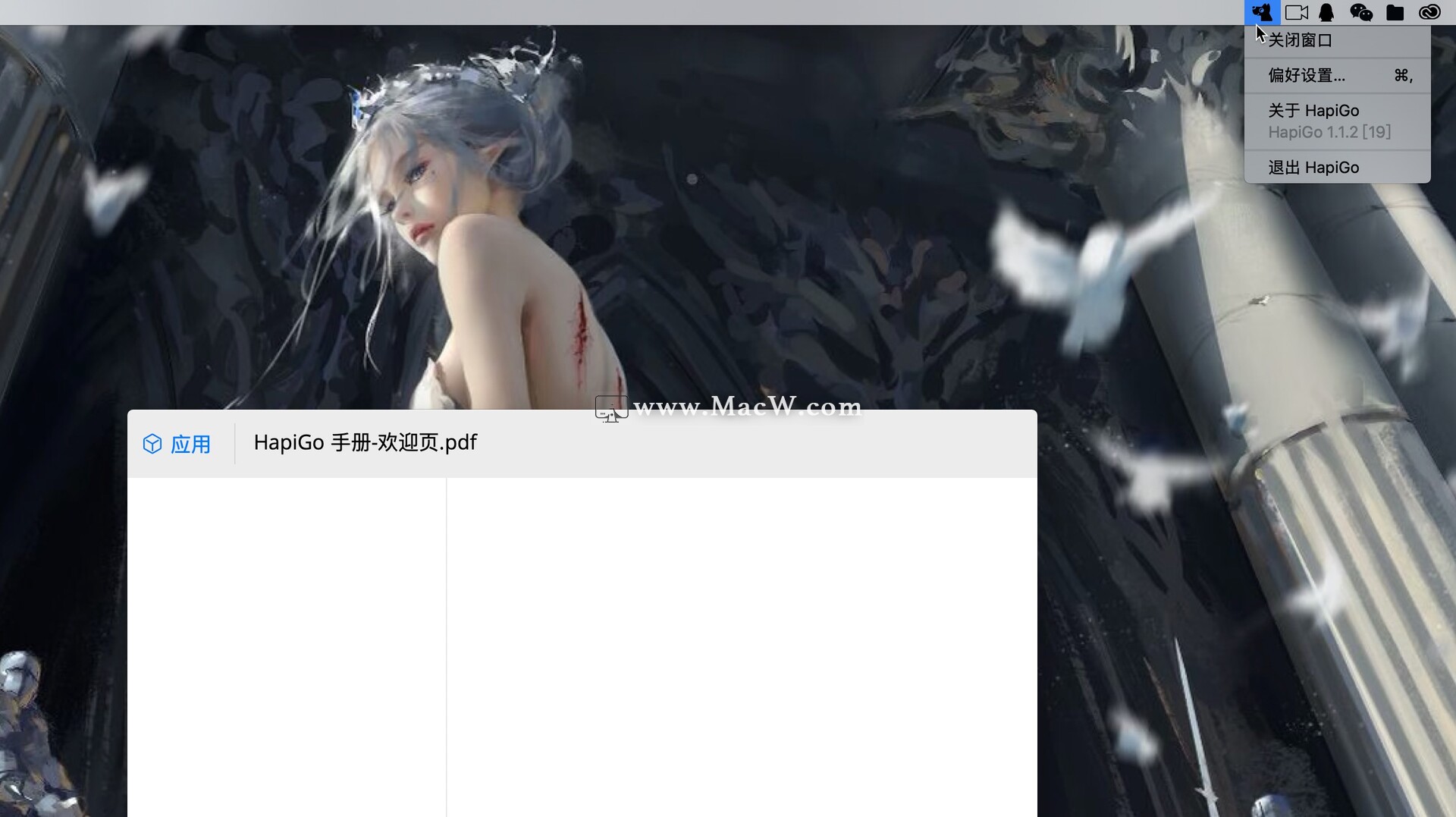Viewport: 1456px width, 817px height.
Task: Click the 应用 category label
Action: [190, 444]
